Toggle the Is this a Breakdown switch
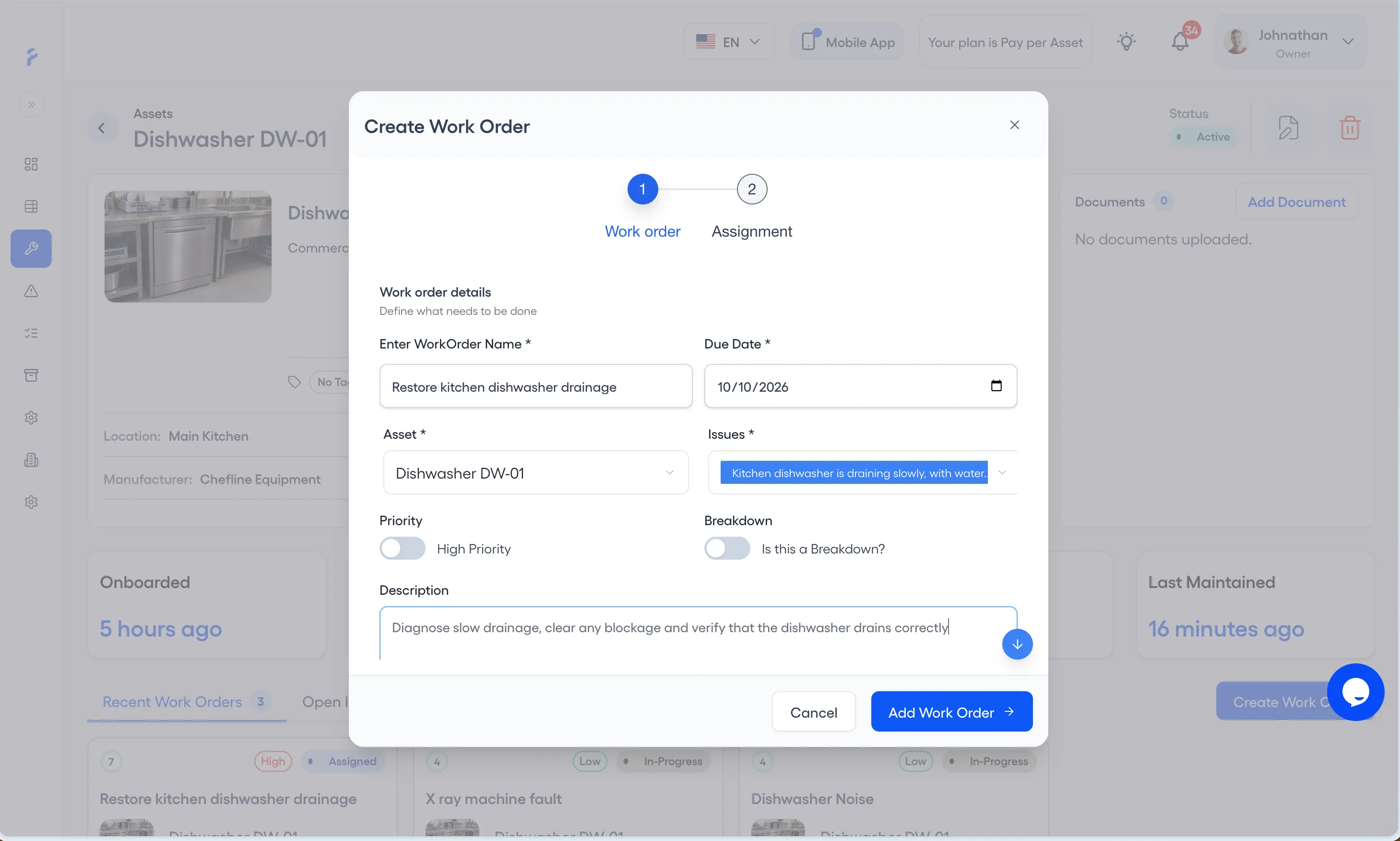Screen dimensions: 1400x841 click(x=726, y=549)
